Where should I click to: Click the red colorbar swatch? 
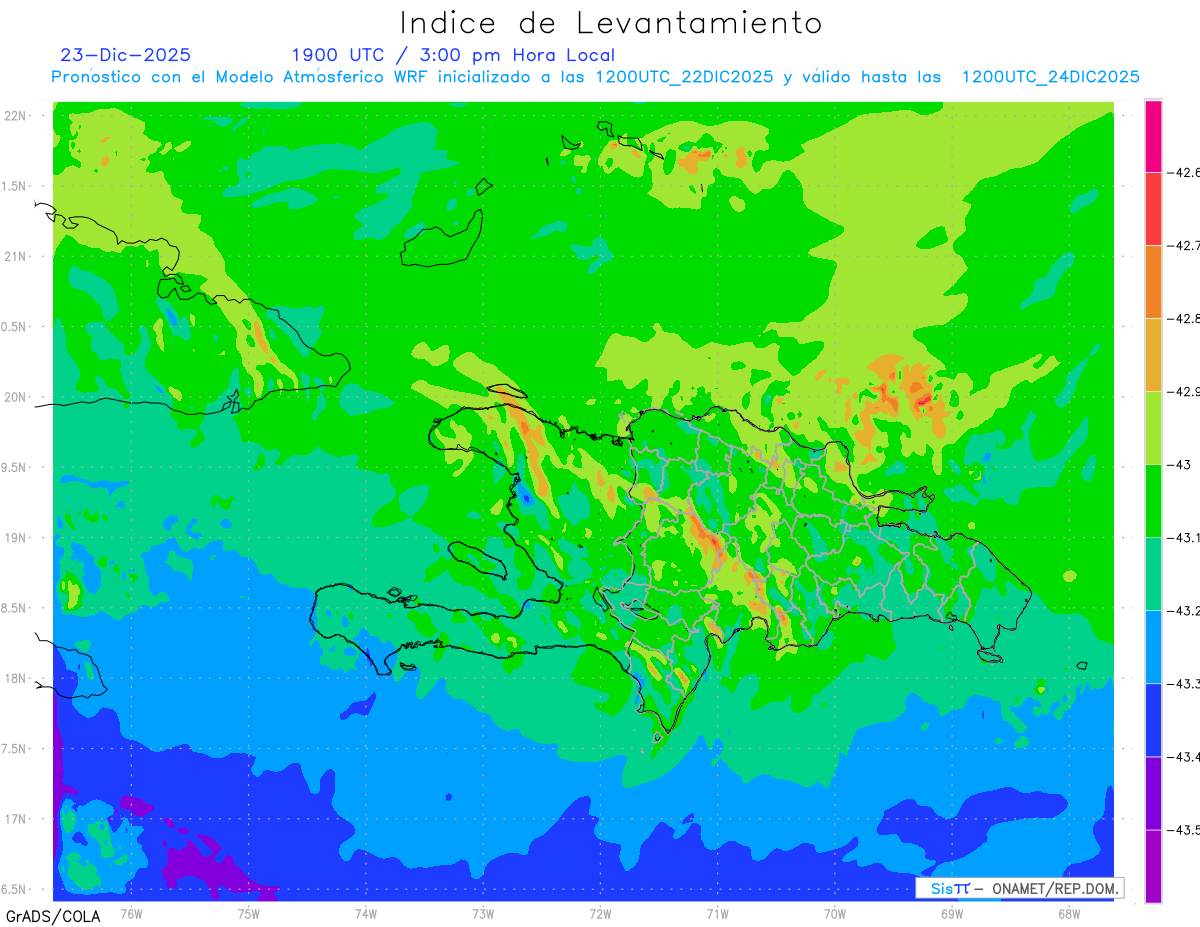1153,208
